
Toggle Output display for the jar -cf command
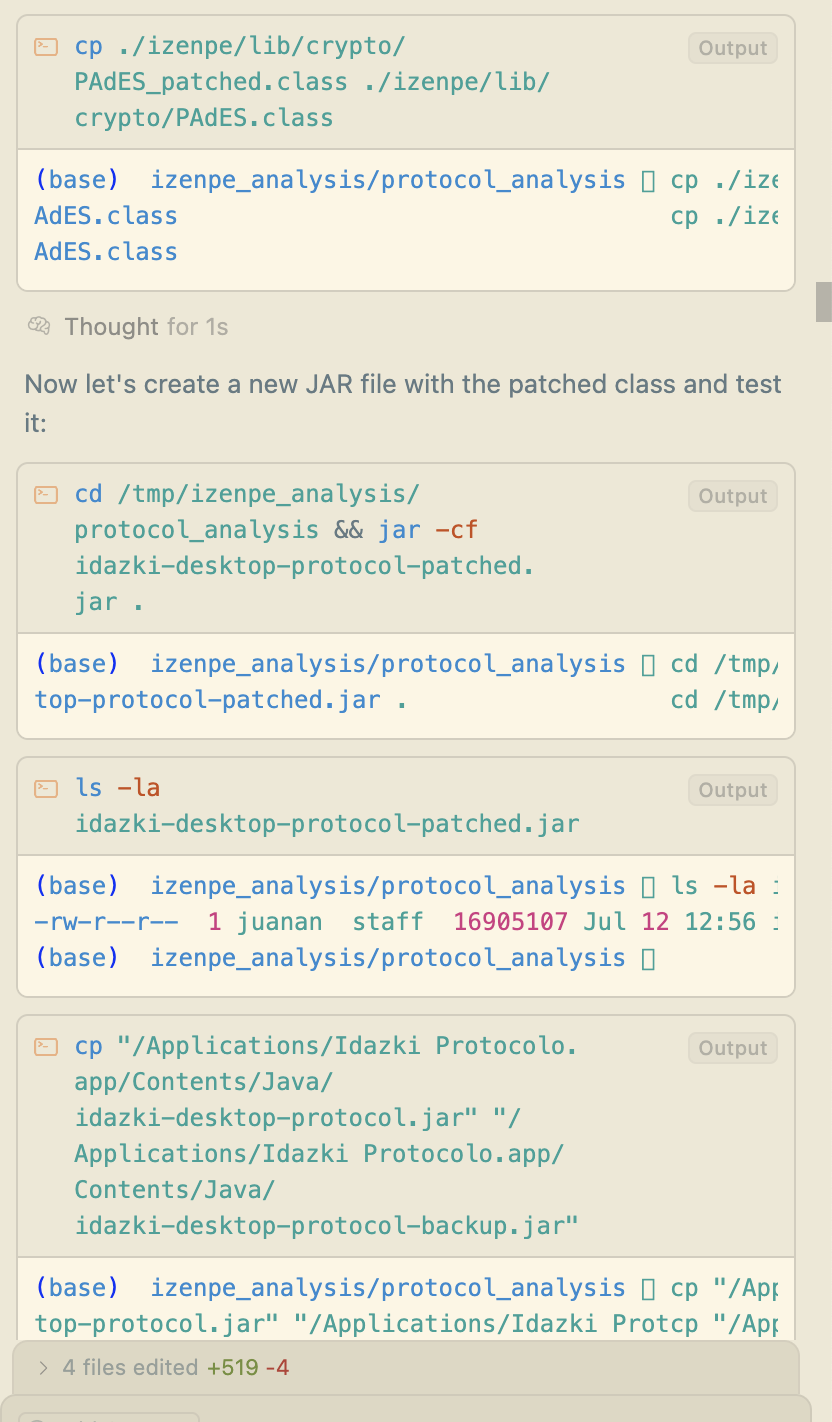coord(732,495)
